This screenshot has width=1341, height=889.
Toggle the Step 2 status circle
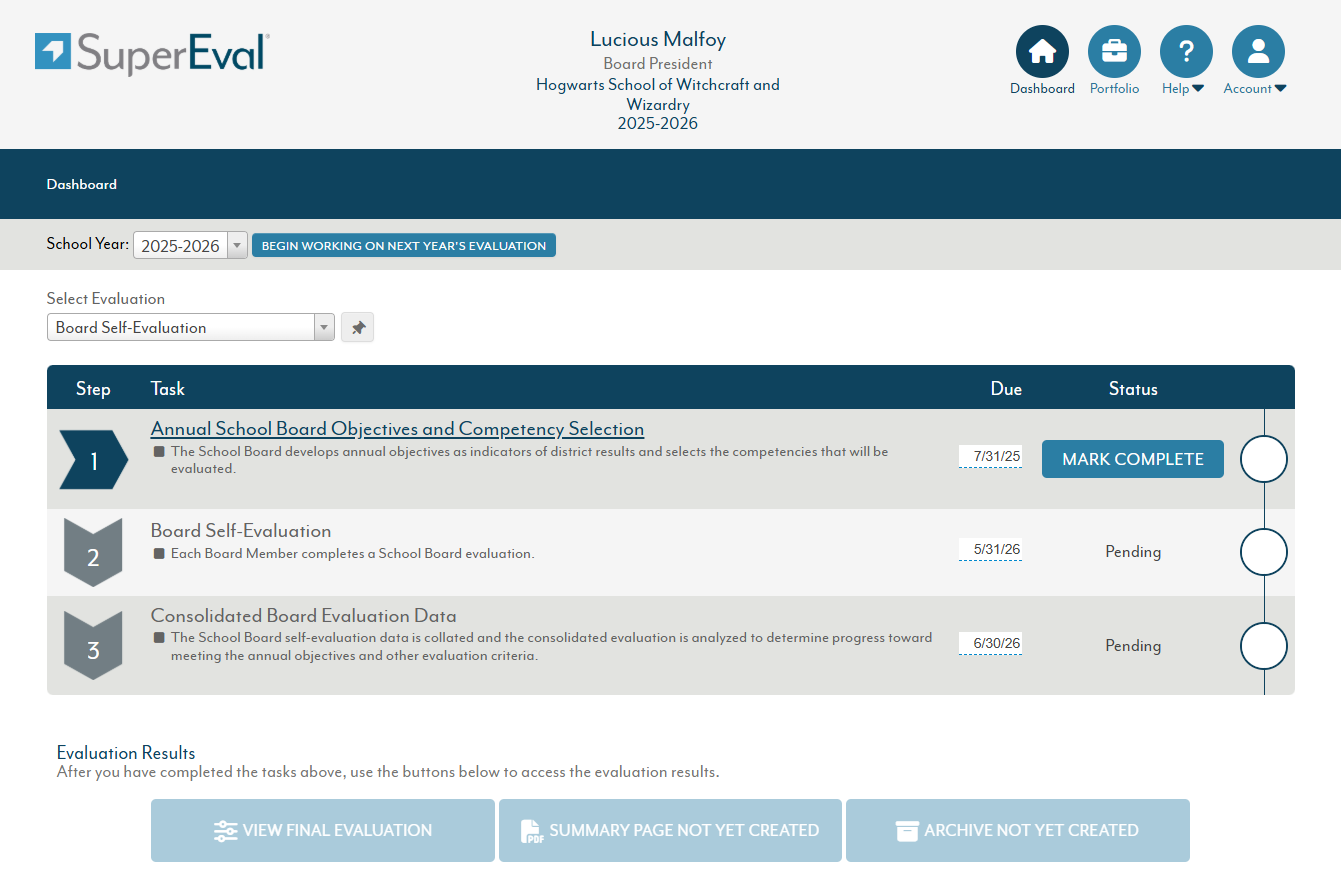(x=1263, y=552)
